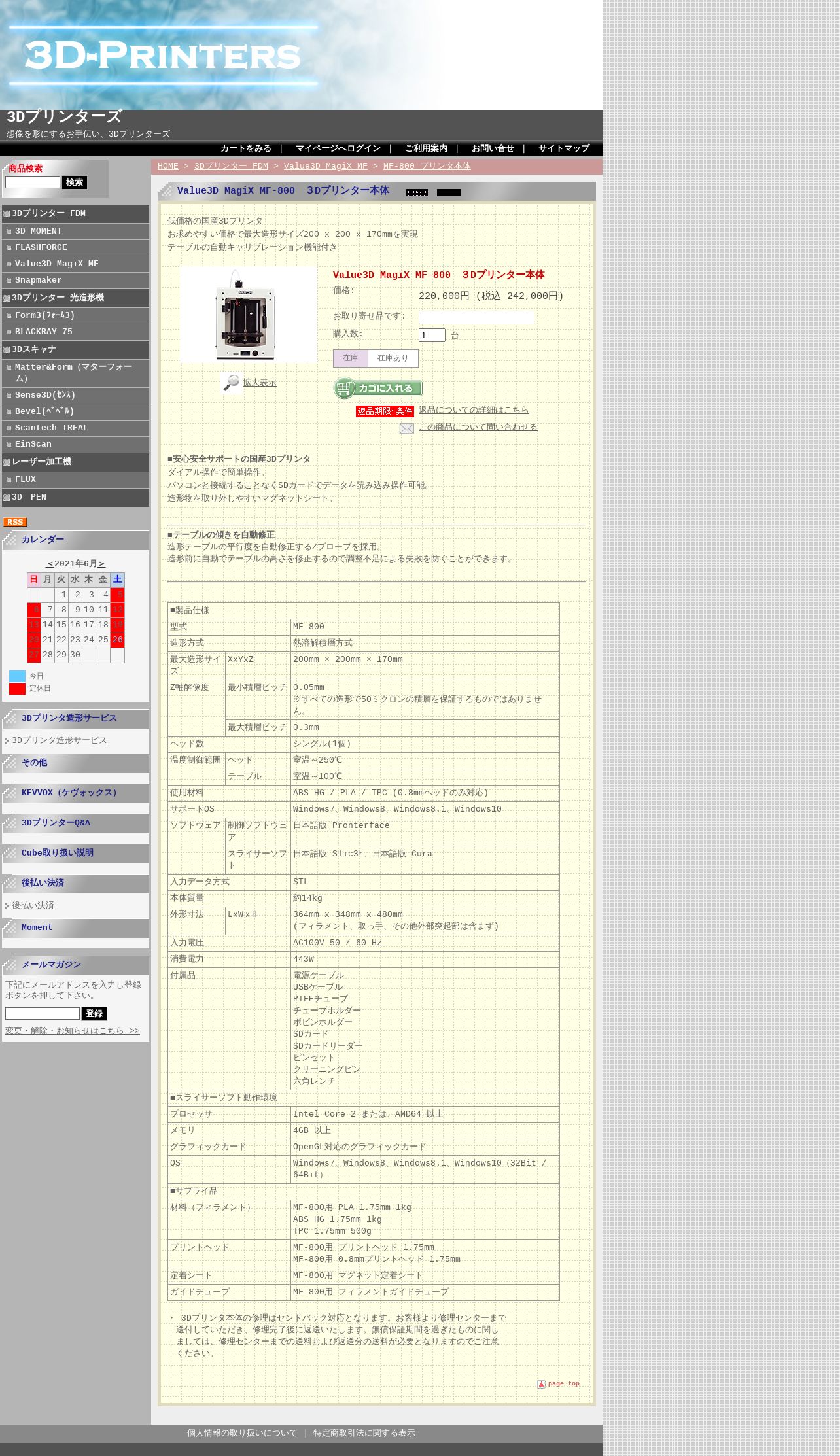840x1456 pixels.
Task: Open BLACKRAY 75 in sidebar
Action: pos(75,332)
